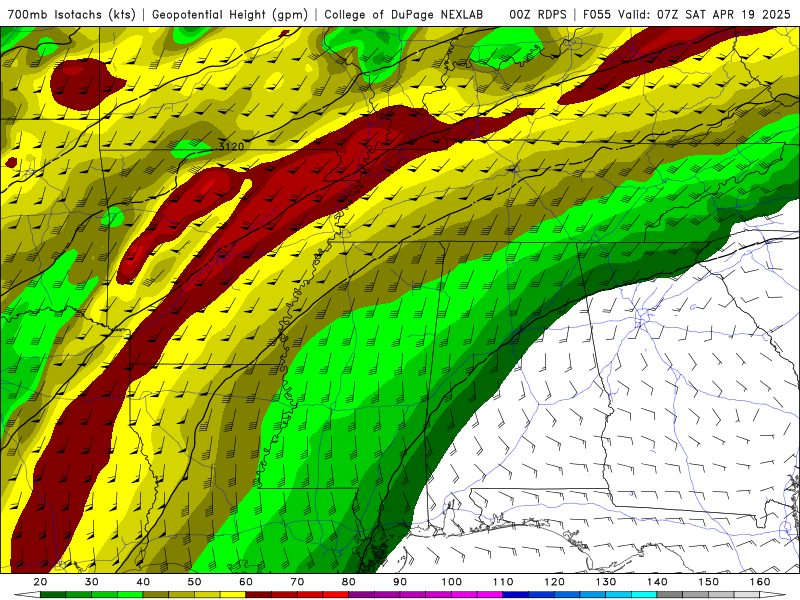Click the '60' value on the color scale

[246, 582]
